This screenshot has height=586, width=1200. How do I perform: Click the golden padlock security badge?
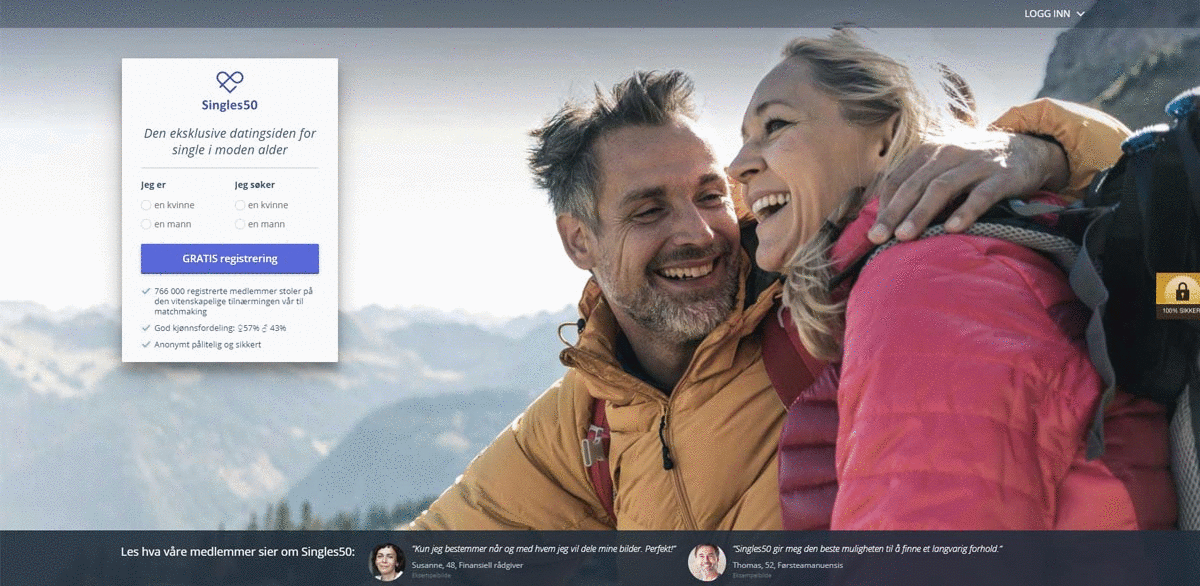(1181, 290)
